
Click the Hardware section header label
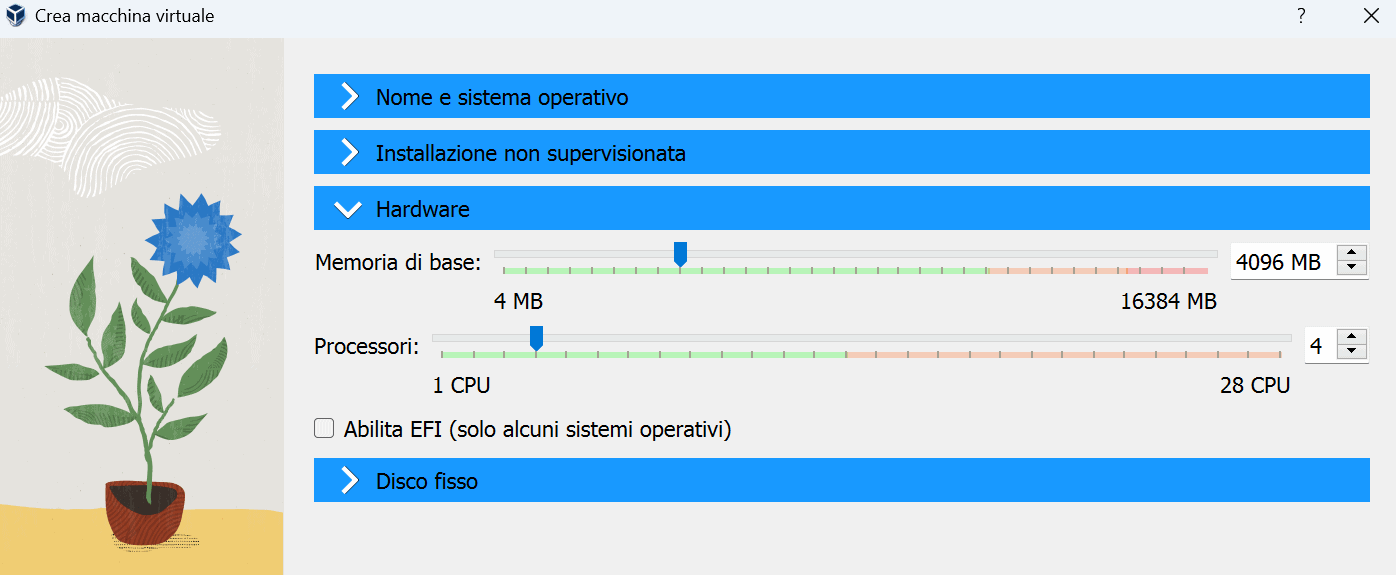422,209
